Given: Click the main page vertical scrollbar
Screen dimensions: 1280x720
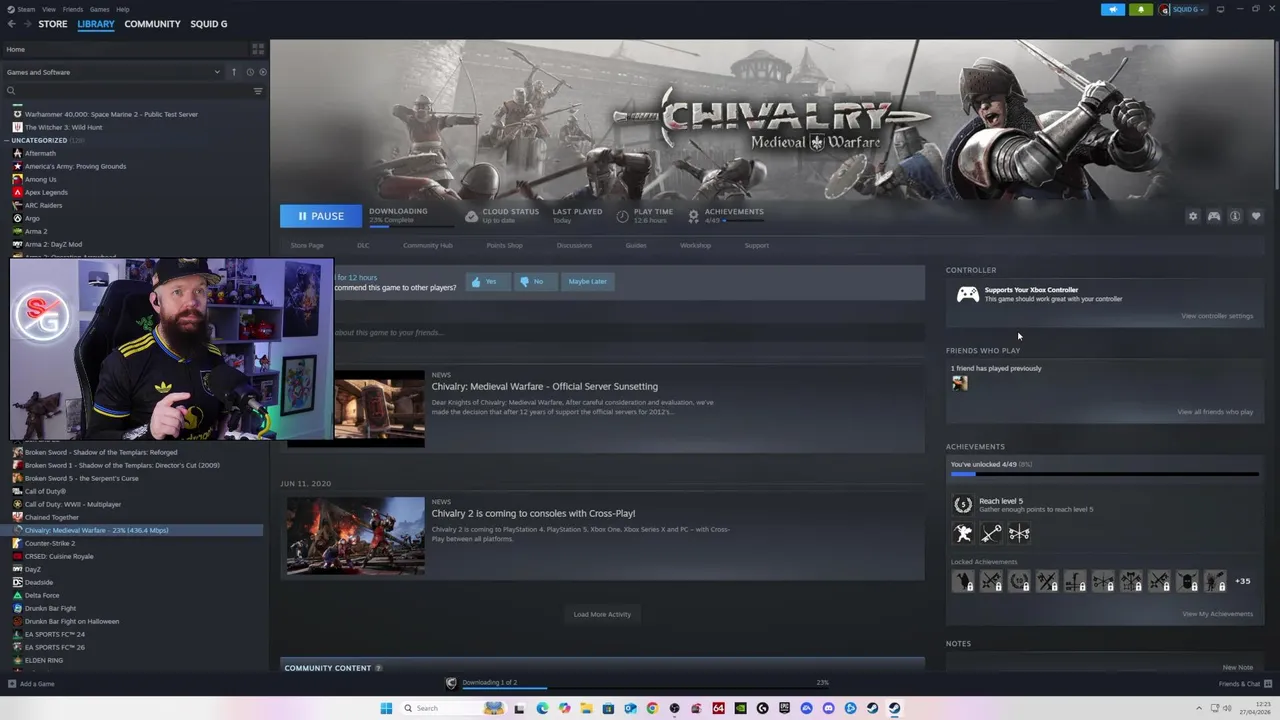Looking at the screenshot, I should click(x=1276, y=115).
